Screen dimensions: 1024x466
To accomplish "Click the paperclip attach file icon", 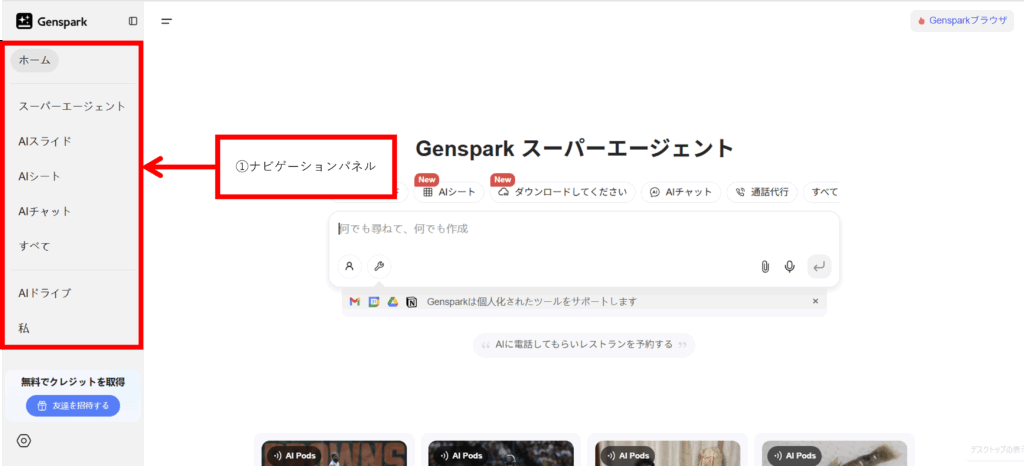I will pos(764,266).
